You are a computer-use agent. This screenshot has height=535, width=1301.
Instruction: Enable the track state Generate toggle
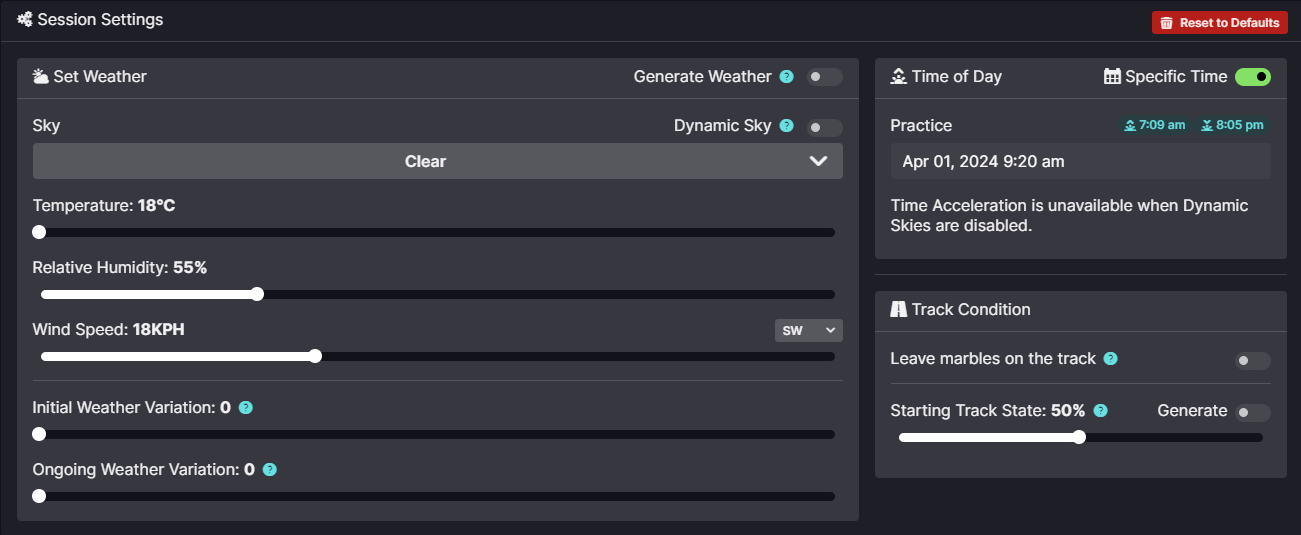pyautogui.click(x=1253, y=412)
